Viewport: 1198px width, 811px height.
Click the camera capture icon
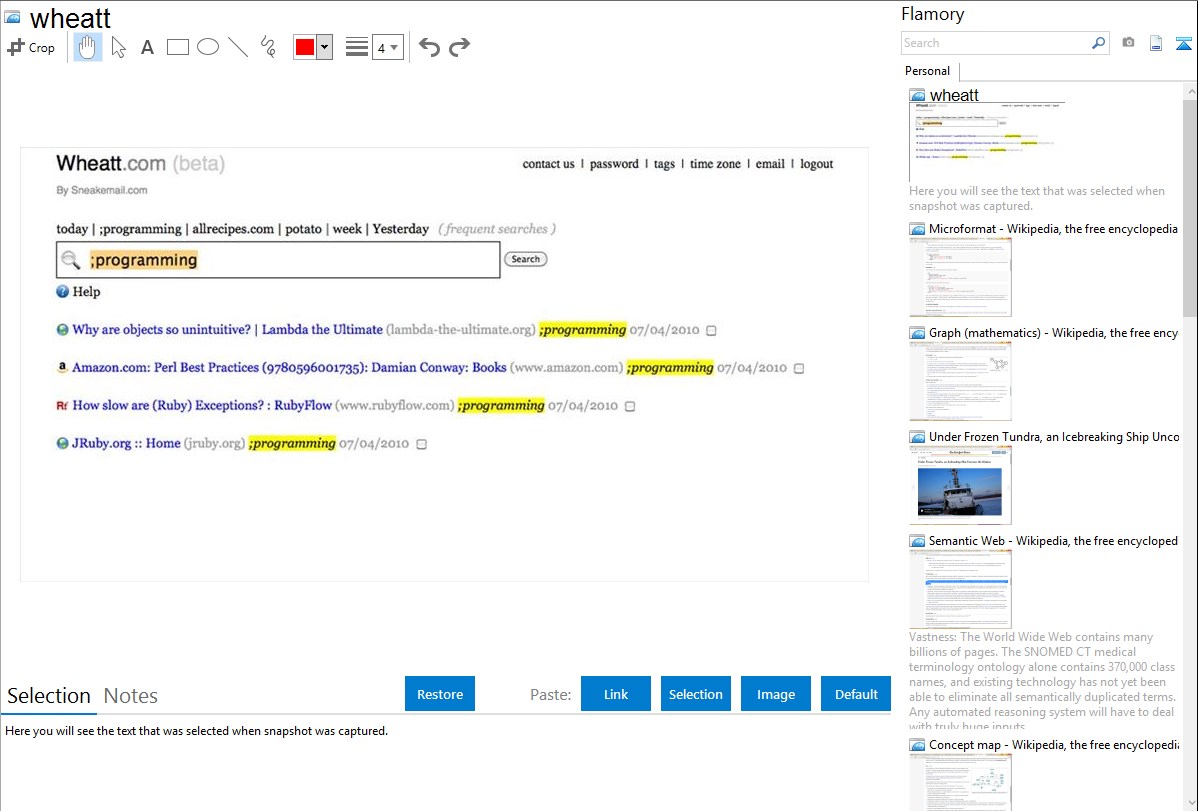point(1128,43)
